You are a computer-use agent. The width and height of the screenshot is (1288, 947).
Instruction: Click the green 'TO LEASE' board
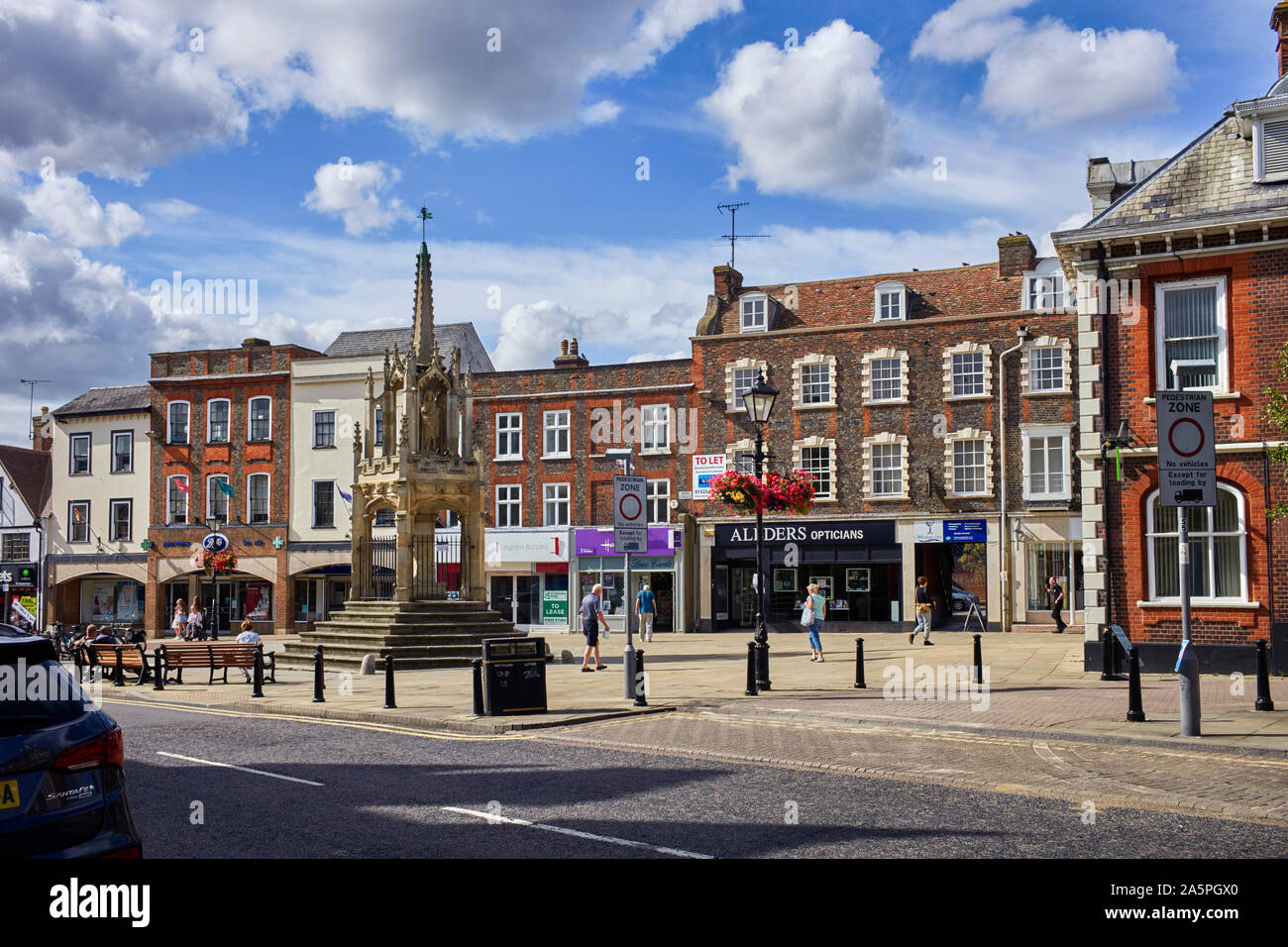(555, 606)
